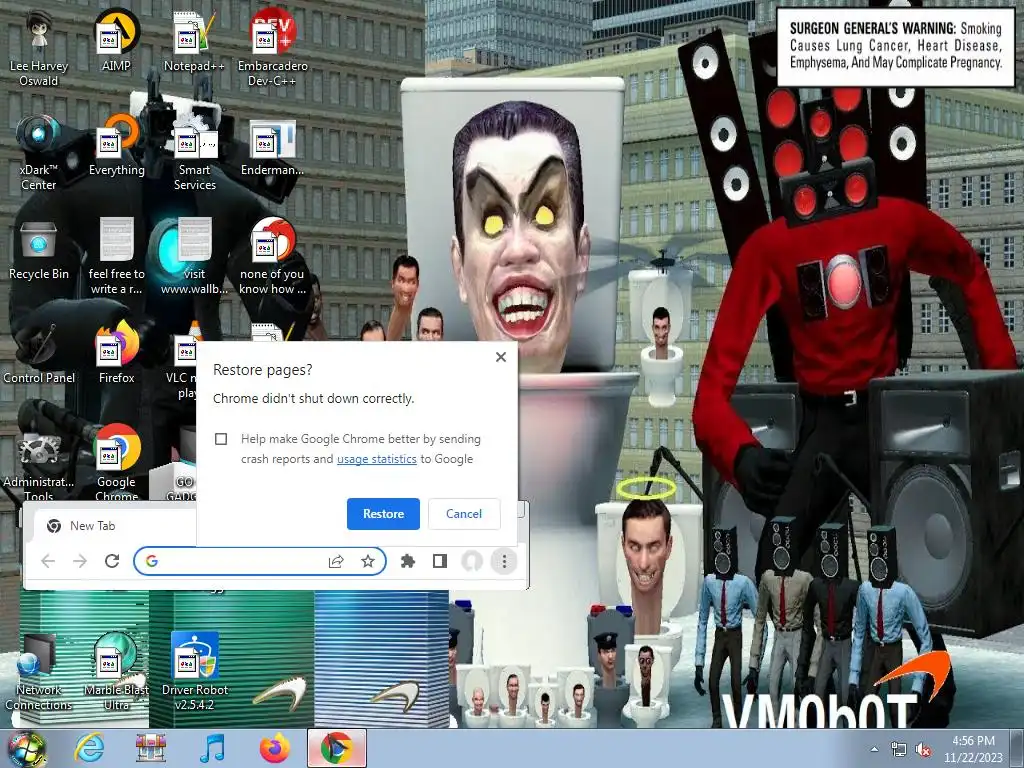Launch the Everything search shortcut
The height and width of the screenshot is (768, 1024).
click(116, 145)
